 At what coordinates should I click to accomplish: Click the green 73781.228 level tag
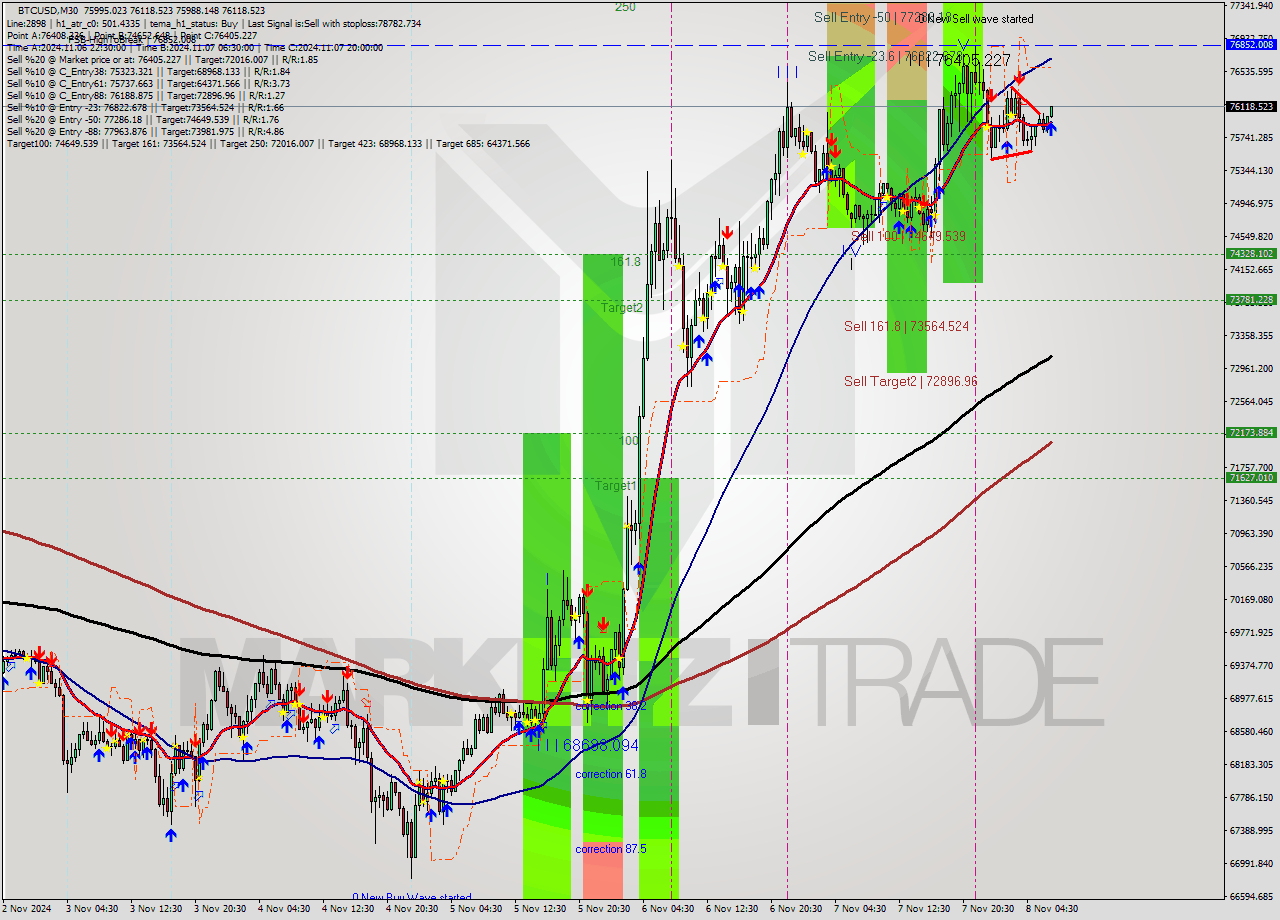click(1252, 299)
